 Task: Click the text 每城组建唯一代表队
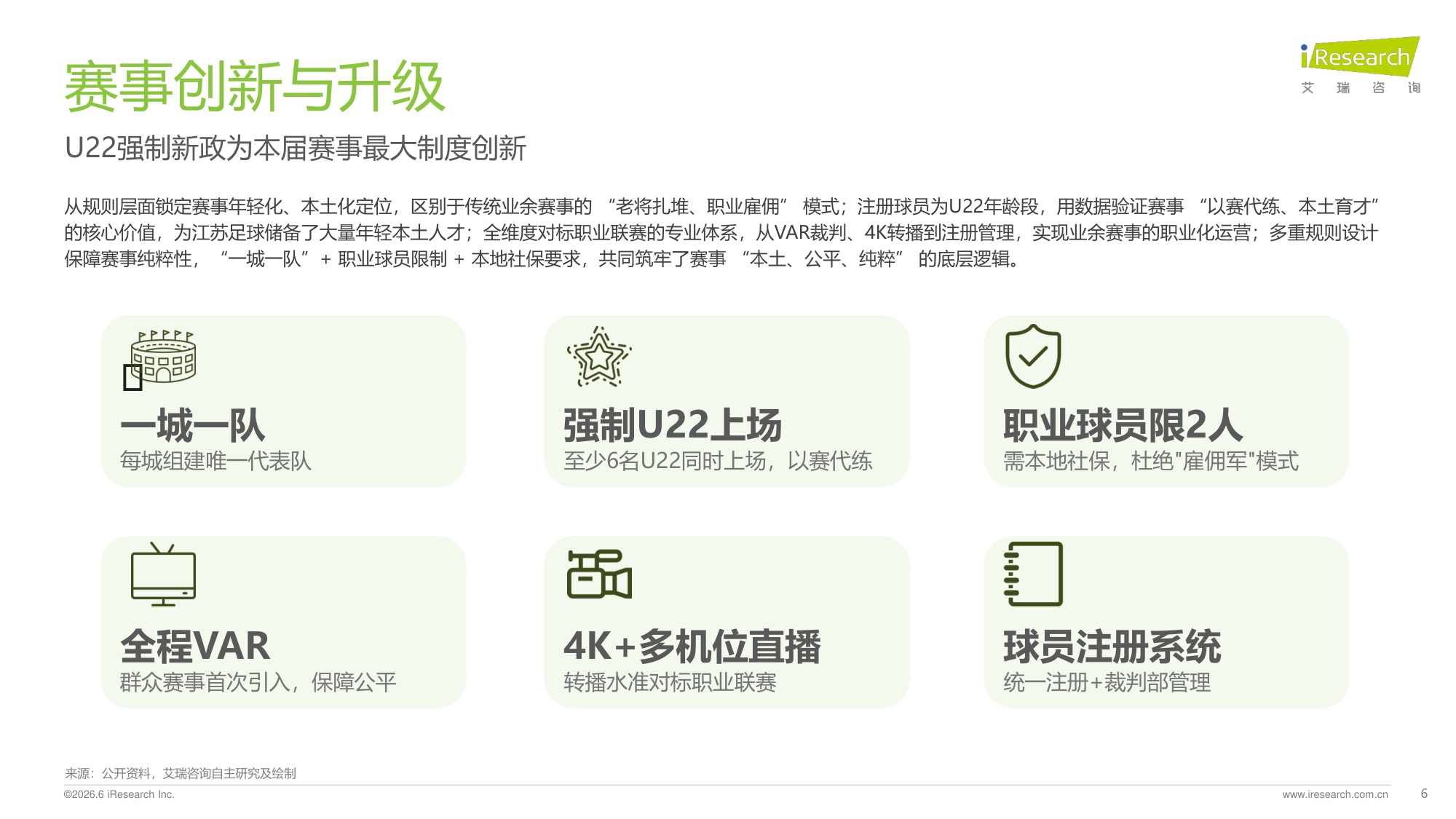coord(215,461)
